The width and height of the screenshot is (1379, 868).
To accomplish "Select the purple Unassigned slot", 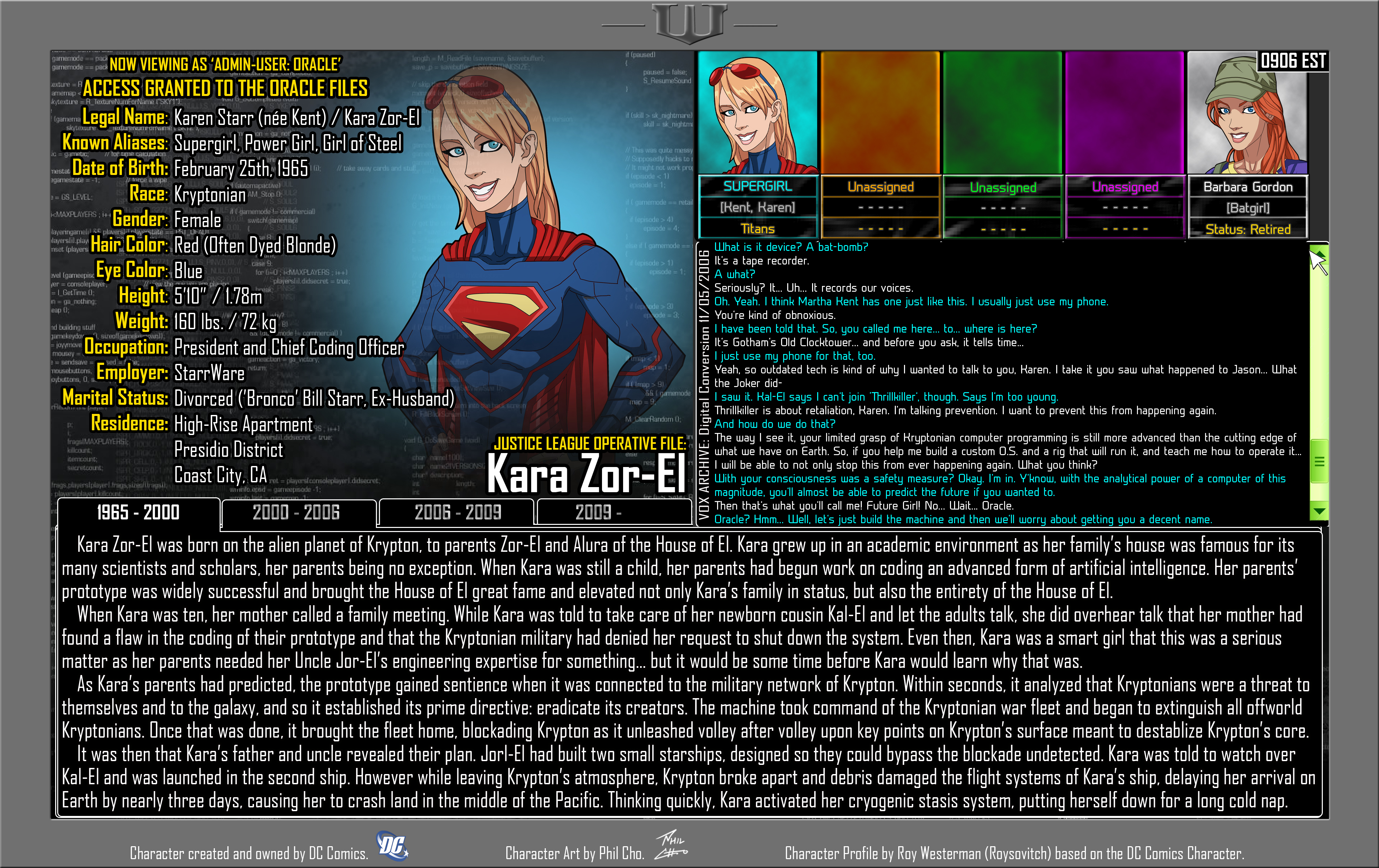I will (x=1125, y=113).
